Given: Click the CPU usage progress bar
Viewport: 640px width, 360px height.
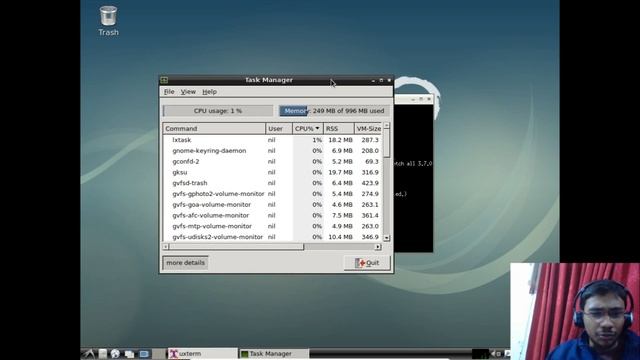Looking at the screenshot, I should 218,111.
